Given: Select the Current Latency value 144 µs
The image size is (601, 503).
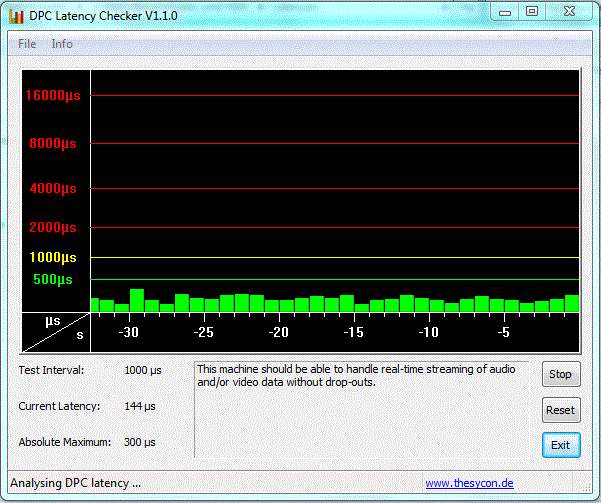Looking at the screenshot, I should (x=142, y=406).
